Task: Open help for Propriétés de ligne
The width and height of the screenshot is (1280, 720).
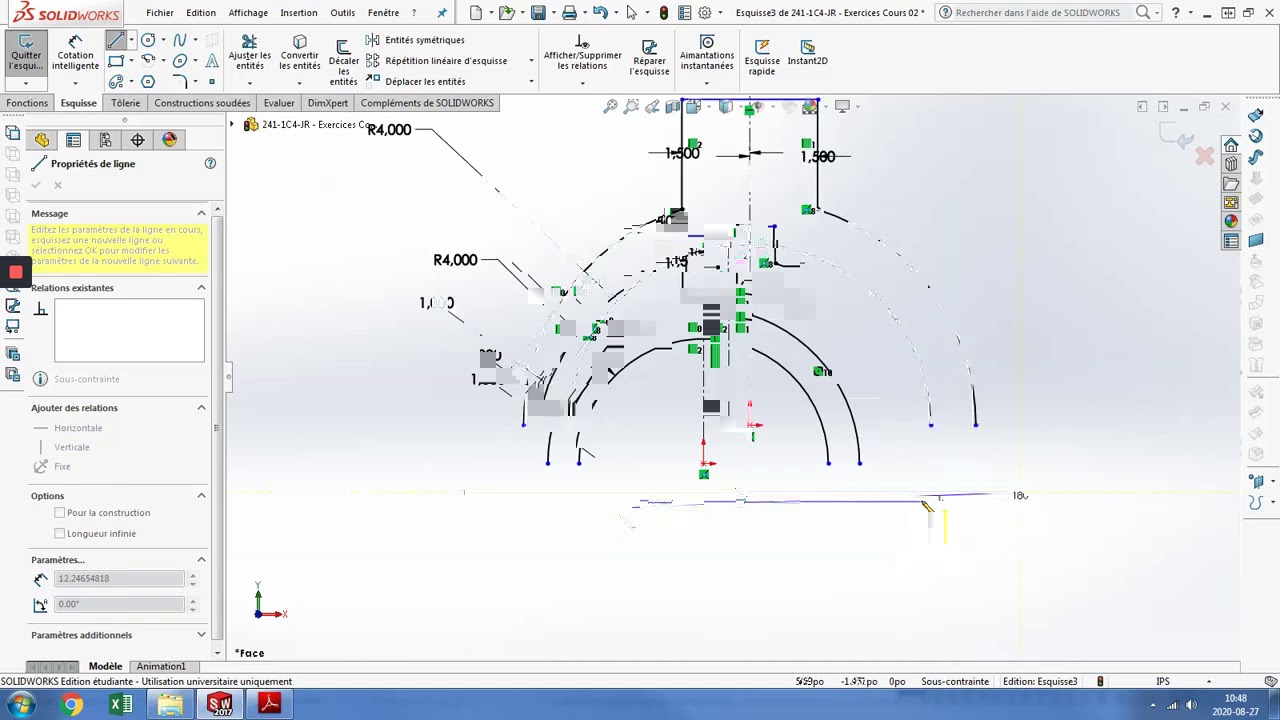Action: [210, 163]
